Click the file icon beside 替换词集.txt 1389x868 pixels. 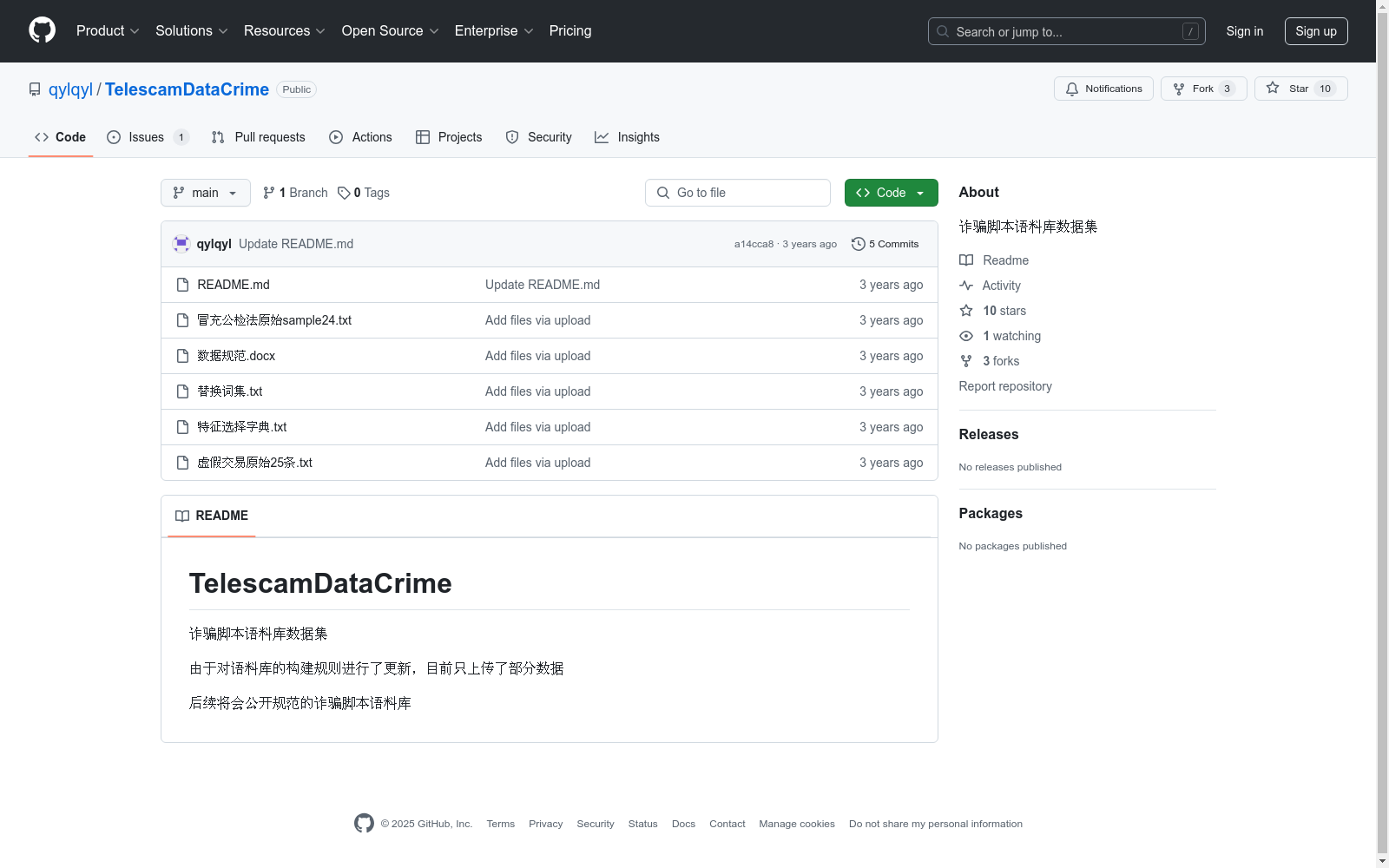182,391
